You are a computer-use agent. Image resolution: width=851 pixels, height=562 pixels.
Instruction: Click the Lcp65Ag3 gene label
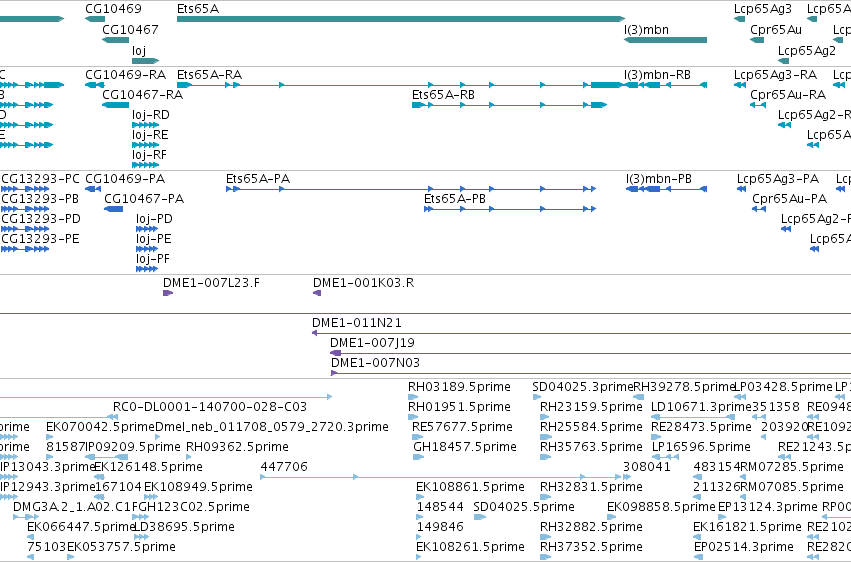(763, 9)
